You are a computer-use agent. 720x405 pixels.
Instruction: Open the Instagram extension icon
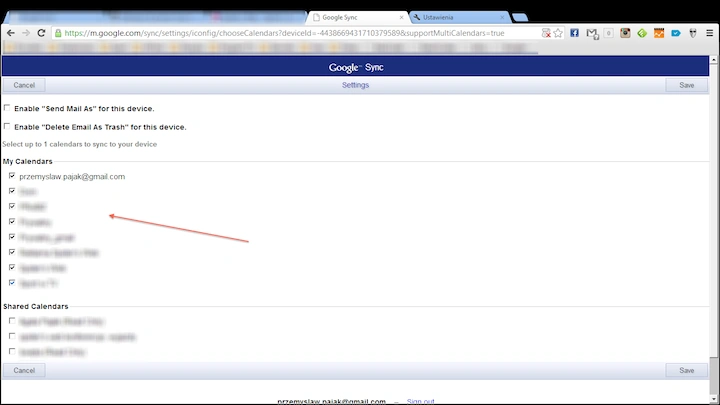[625, 33]
